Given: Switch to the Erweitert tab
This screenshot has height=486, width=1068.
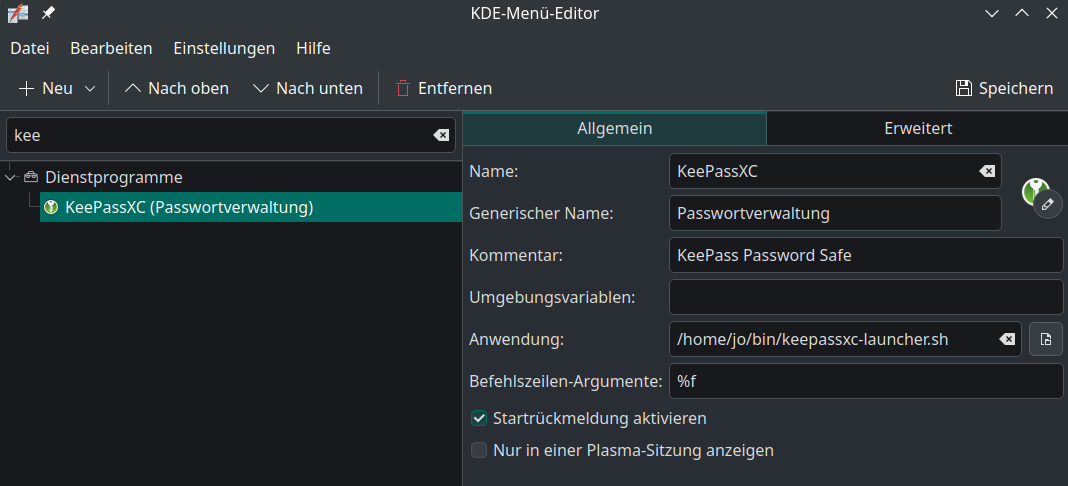Looking at the screenshot, I should click(x=917, y=128).
